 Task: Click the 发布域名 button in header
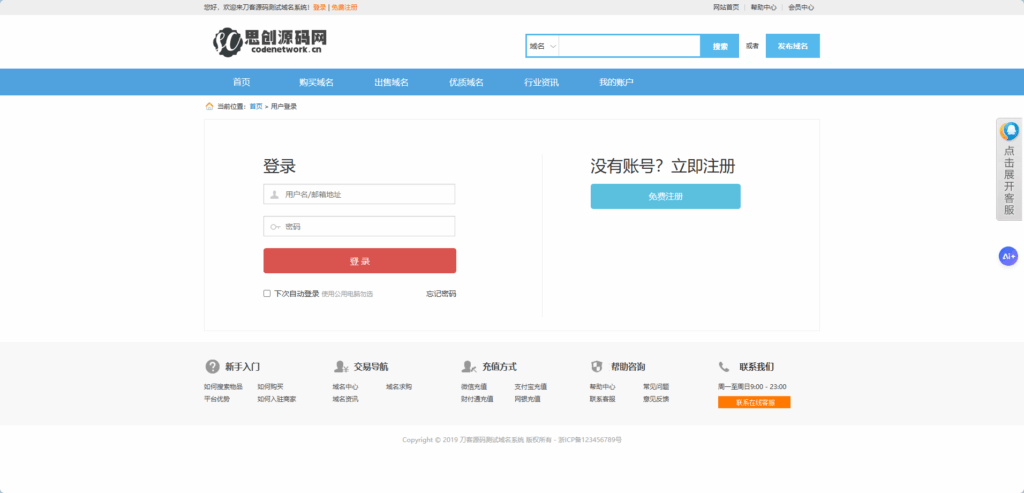click(x=792, y=46)
